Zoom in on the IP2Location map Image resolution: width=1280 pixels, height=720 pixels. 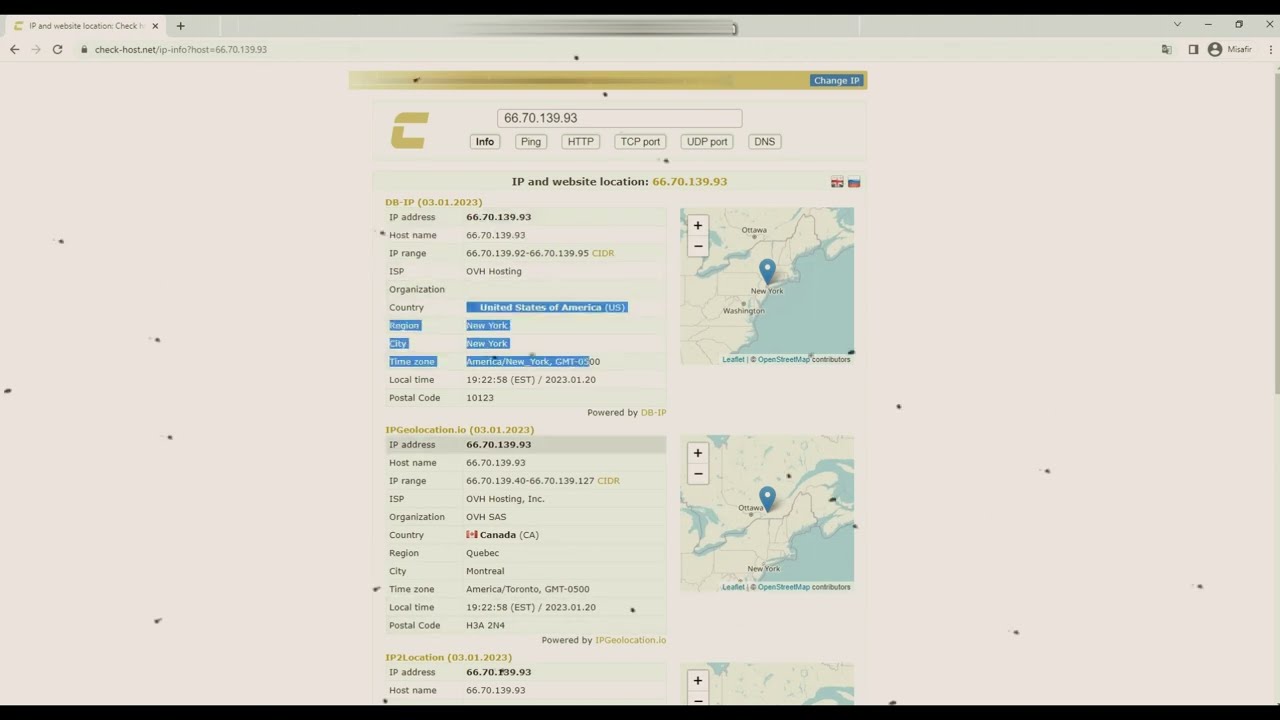point(698,681)
